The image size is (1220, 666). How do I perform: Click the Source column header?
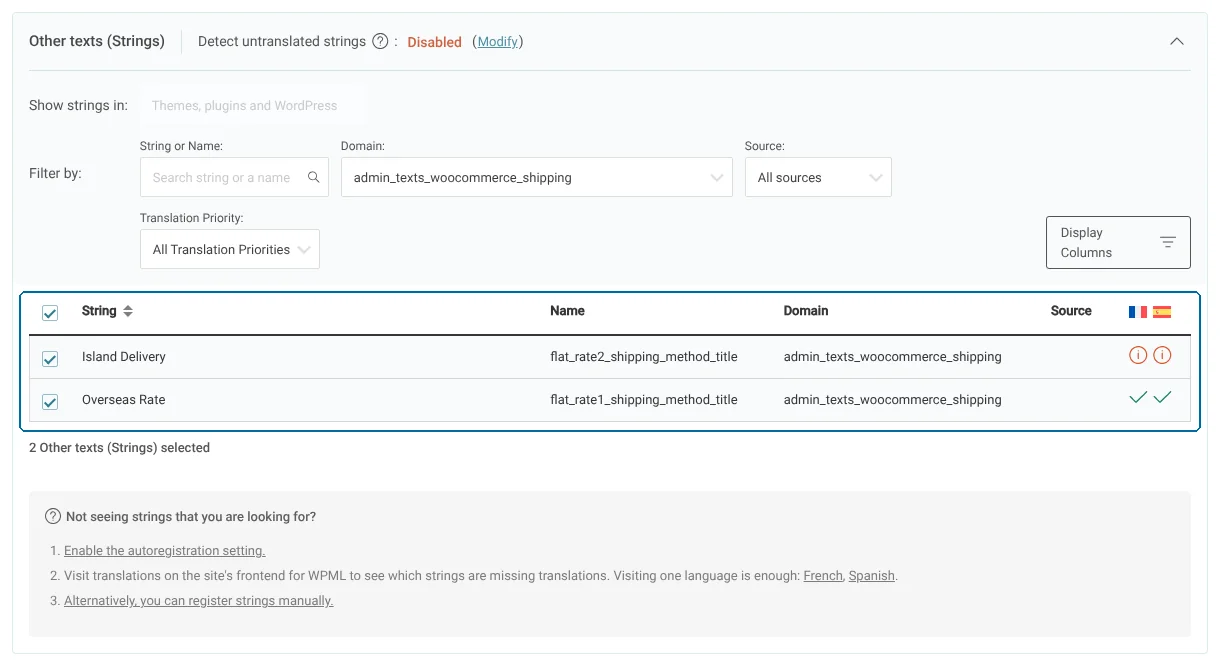click(x=1071, y=311)
